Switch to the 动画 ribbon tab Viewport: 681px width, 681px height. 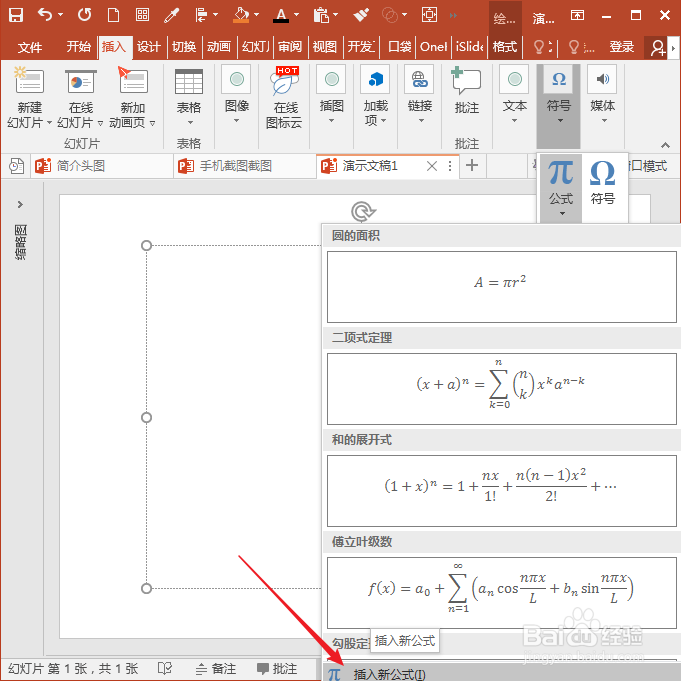[x=219, y=46]
